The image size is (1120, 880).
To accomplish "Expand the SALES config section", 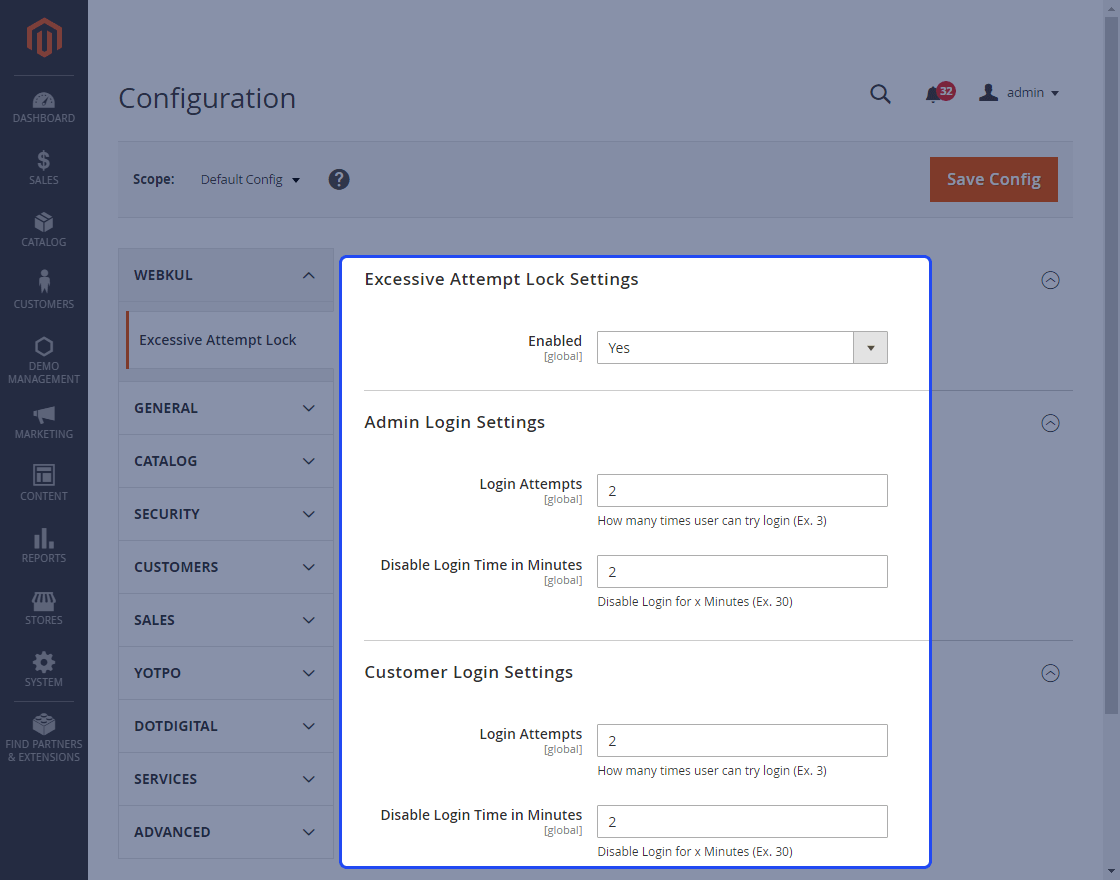I will tap(226, 619).
